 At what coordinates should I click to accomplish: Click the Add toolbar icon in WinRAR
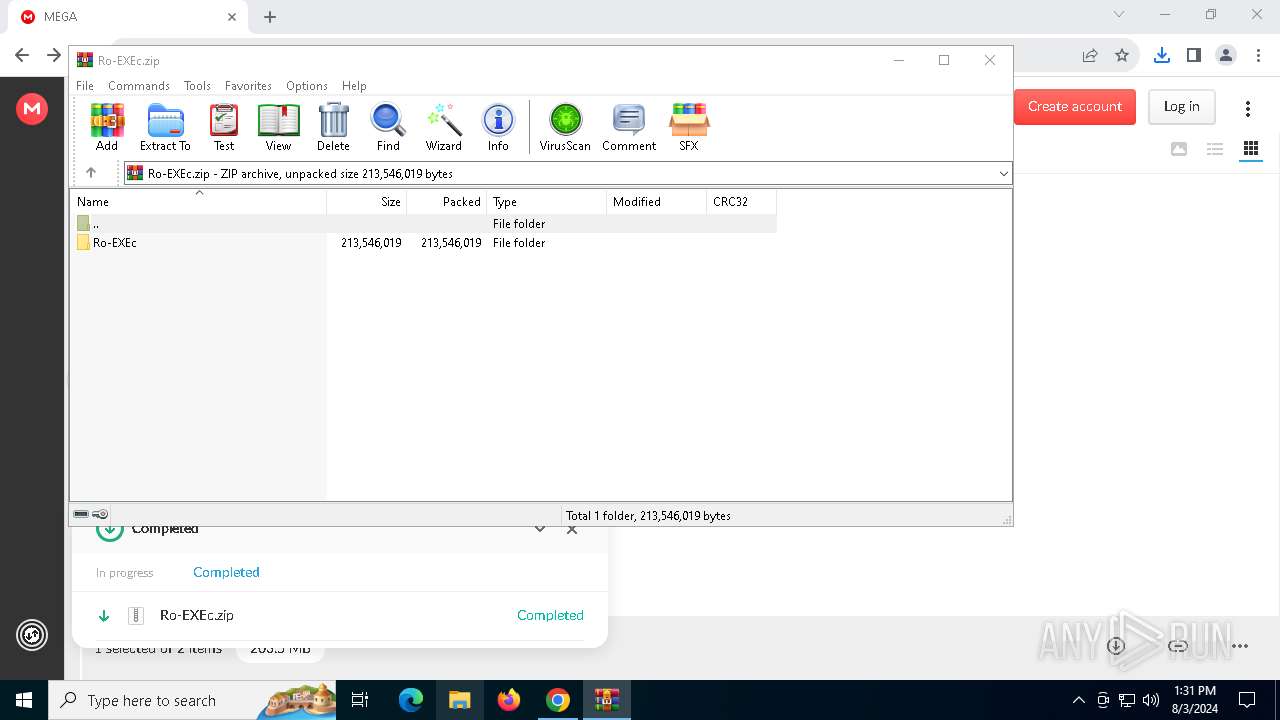click(x=107, y=127)
